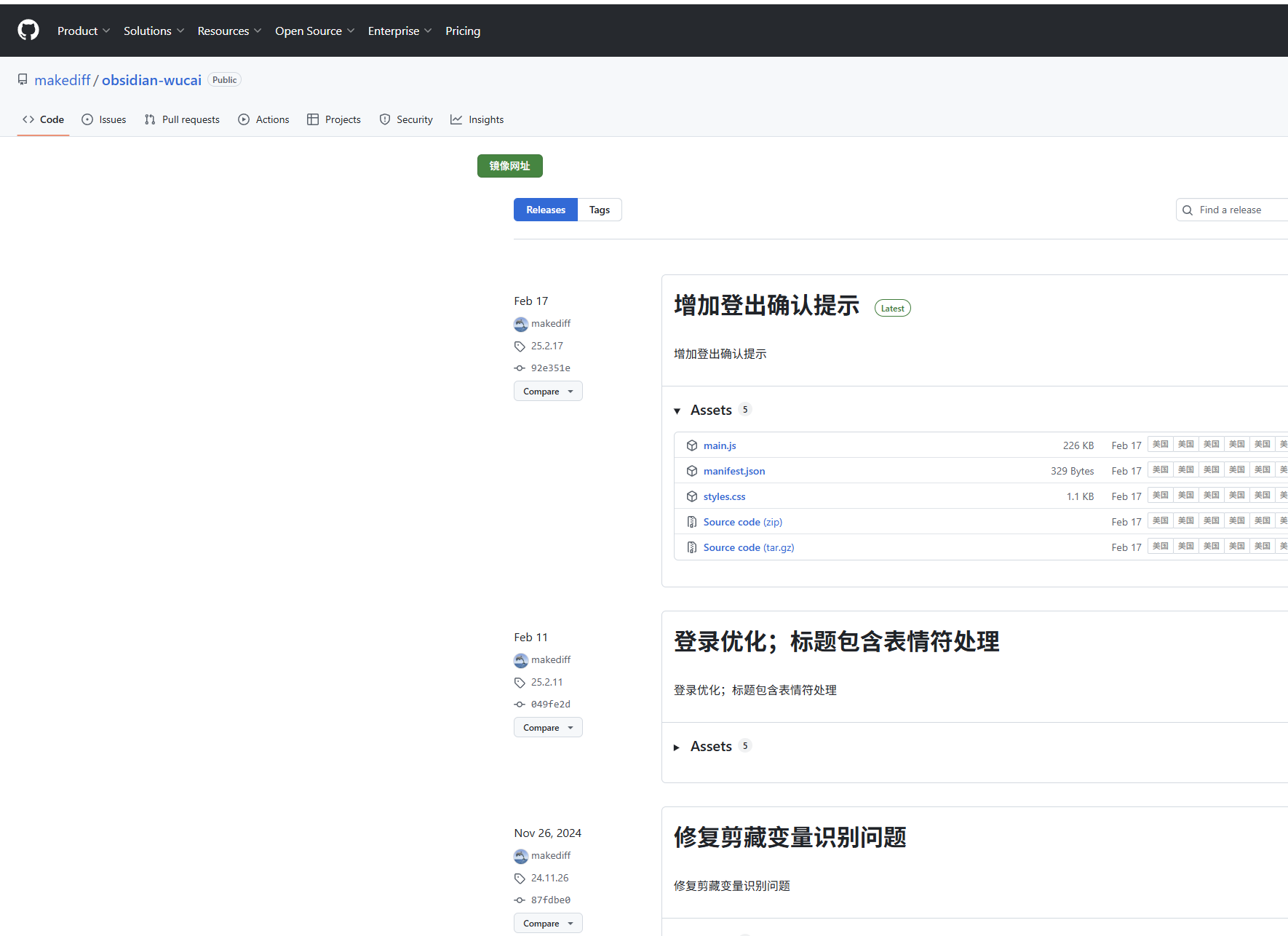Screen dimensions: 1288x936
Task: Click the commit icon beside 92e351e
Action: [x=520, y=368]
